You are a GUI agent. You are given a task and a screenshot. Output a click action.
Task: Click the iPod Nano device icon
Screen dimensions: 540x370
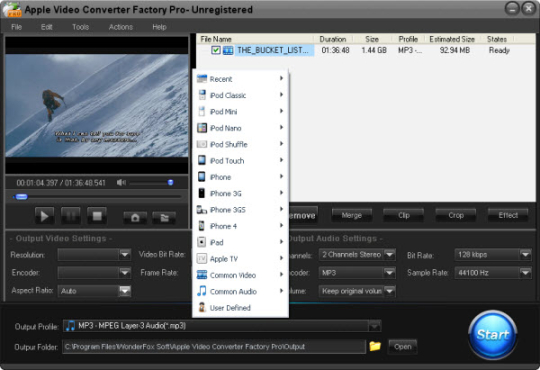202,128
